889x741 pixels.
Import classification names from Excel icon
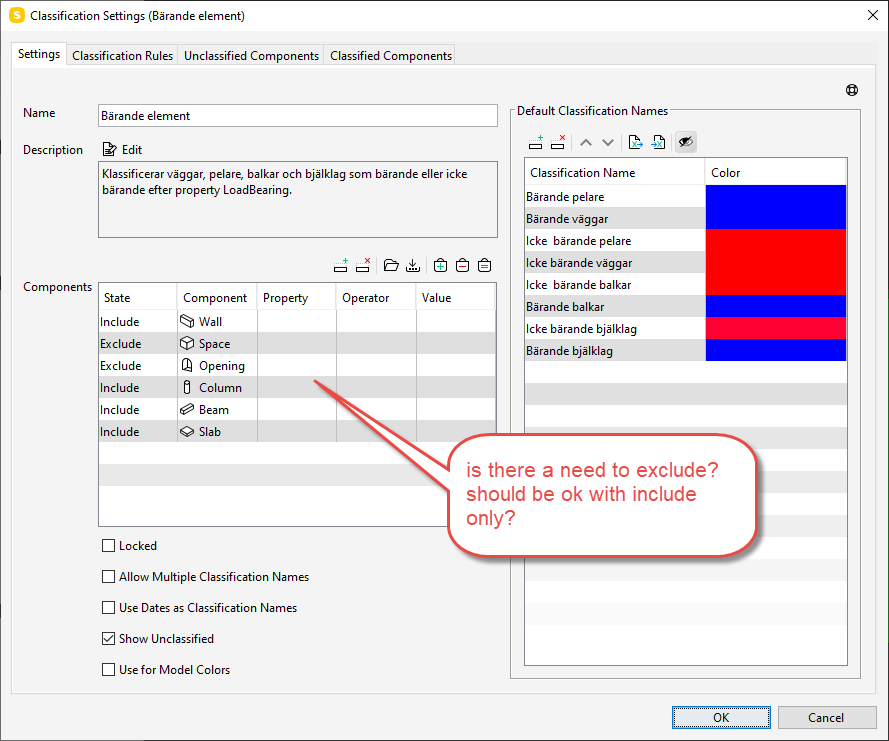click(x=658, y=142)
